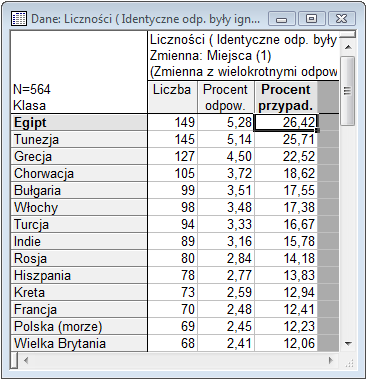Click Wielka Brytania count cell 68
The width and height of the screenshot is (367, 380).
[x=173, y=344]
